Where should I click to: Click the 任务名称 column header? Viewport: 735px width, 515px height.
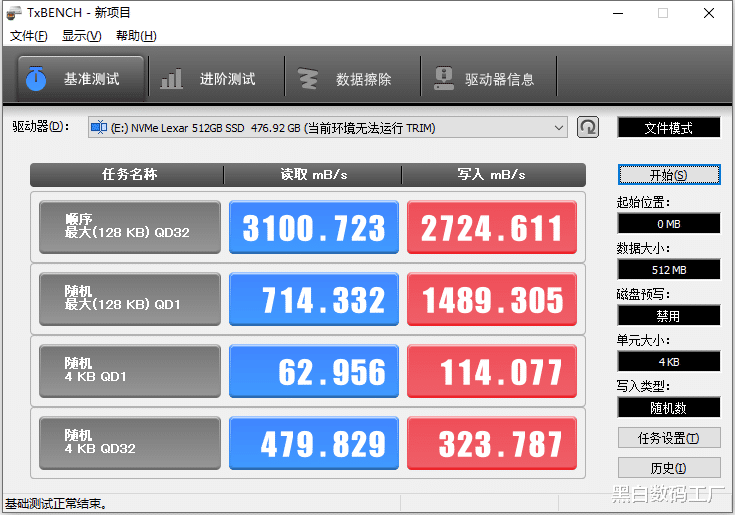(127, 175)
